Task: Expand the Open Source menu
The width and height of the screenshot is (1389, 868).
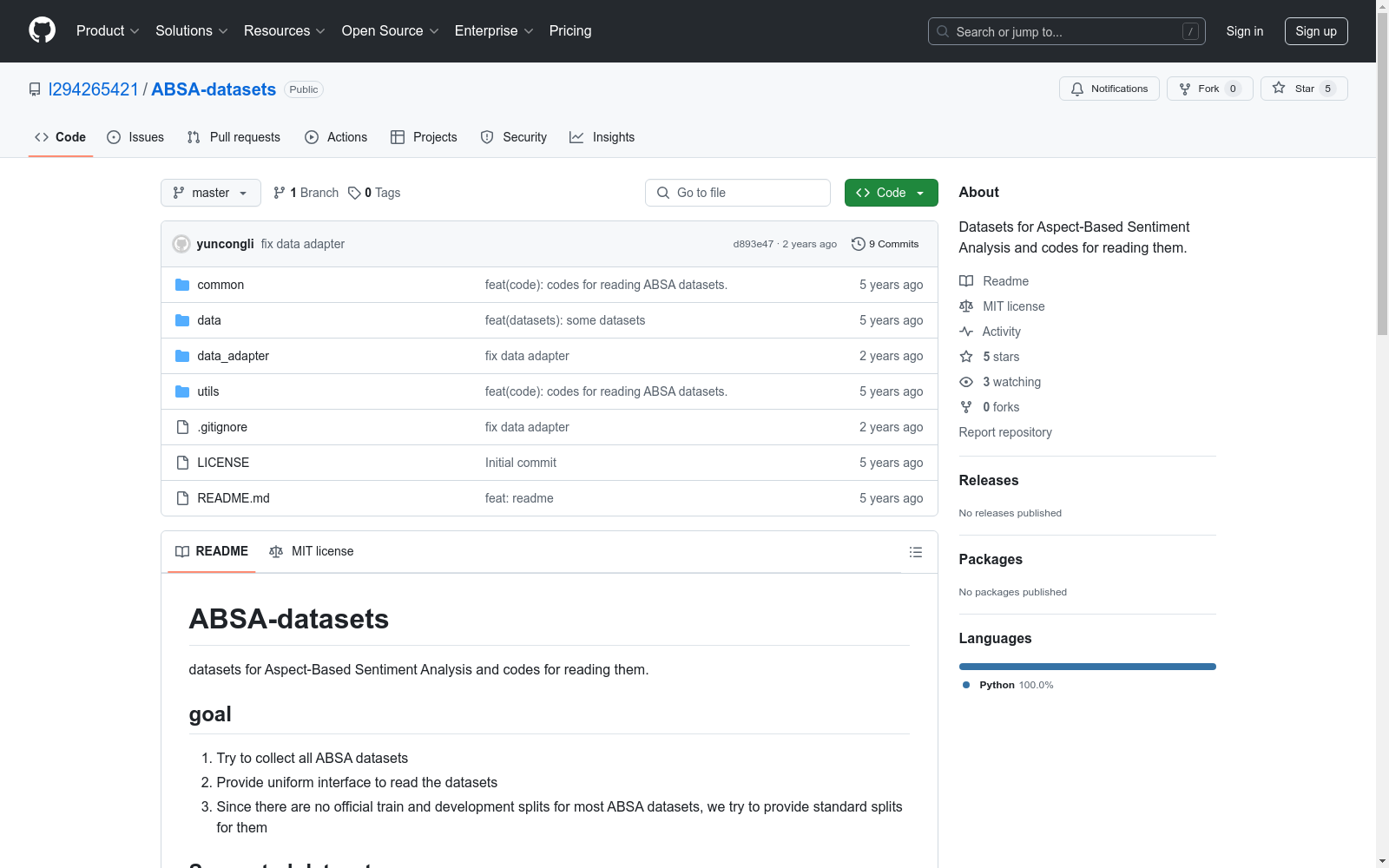Action: tap(391, 30)
